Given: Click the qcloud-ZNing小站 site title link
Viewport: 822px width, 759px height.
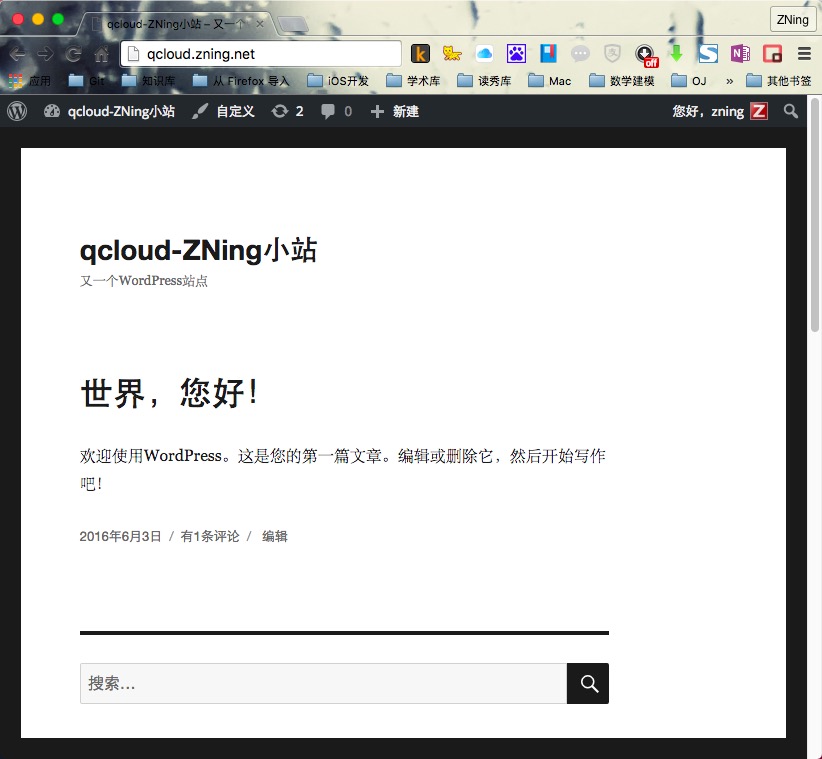Looking at the screenshot, I should [198, 250].
